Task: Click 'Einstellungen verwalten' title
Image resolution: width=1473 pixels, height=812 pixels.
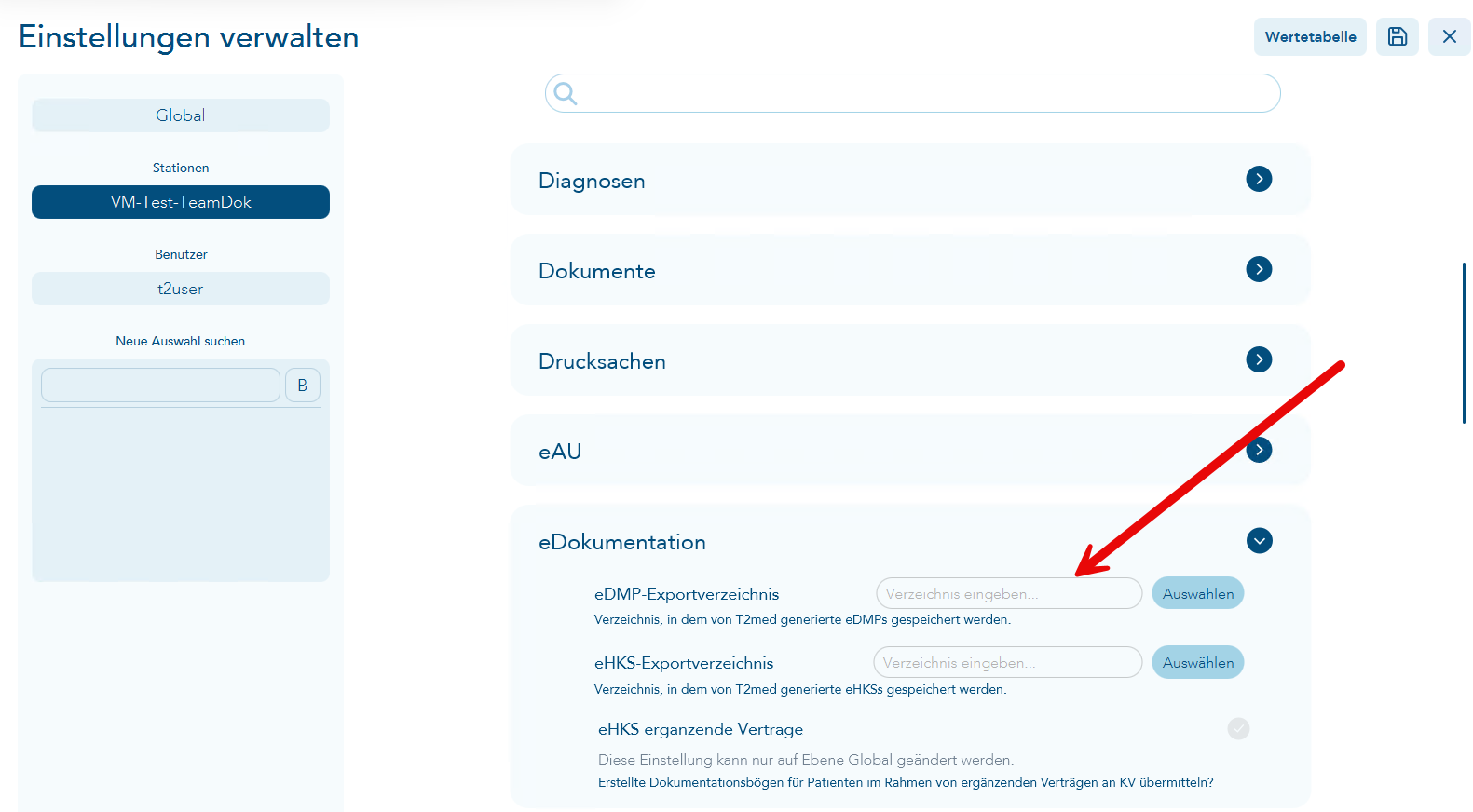Action: click(189, 37)
